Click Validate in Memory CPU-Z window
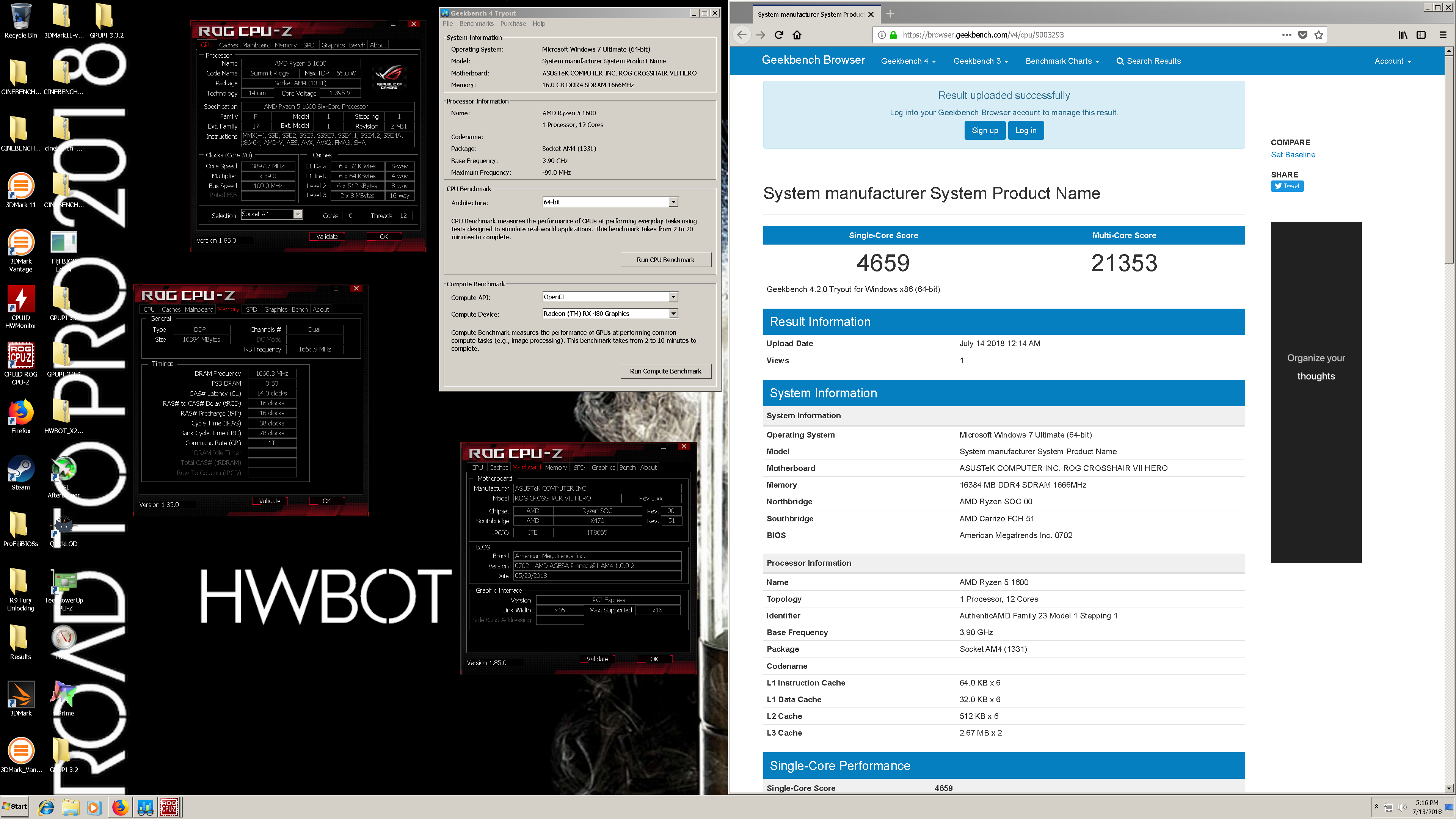The height and width of the screenshot is (819, 1456). (270, 501)
